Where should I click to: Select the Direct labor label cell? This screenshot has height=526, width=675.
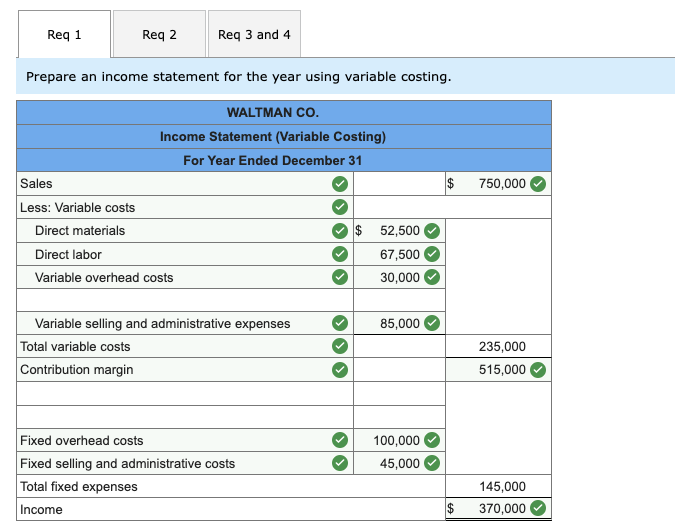point(185,254)
